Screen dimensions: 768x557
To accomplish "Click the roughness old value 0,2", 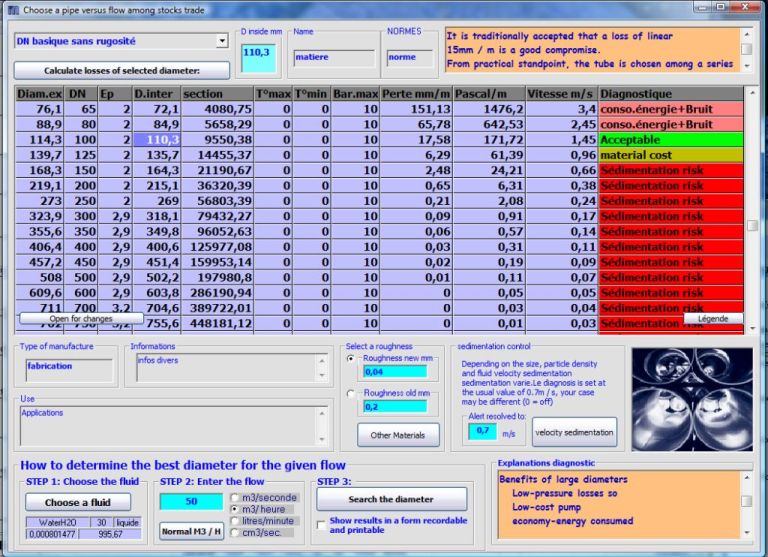I will [x=394, y=407].
